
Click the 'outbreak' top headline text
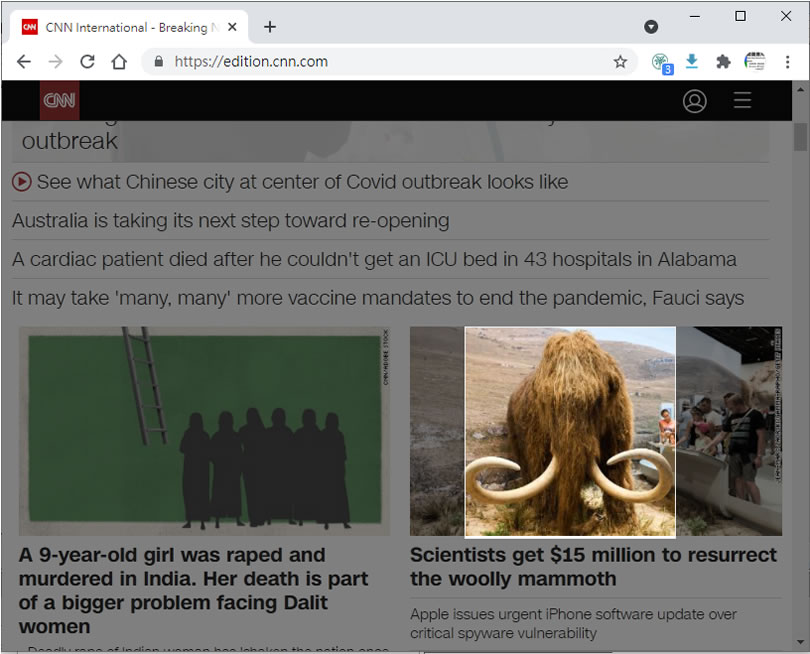pos(70,142)
